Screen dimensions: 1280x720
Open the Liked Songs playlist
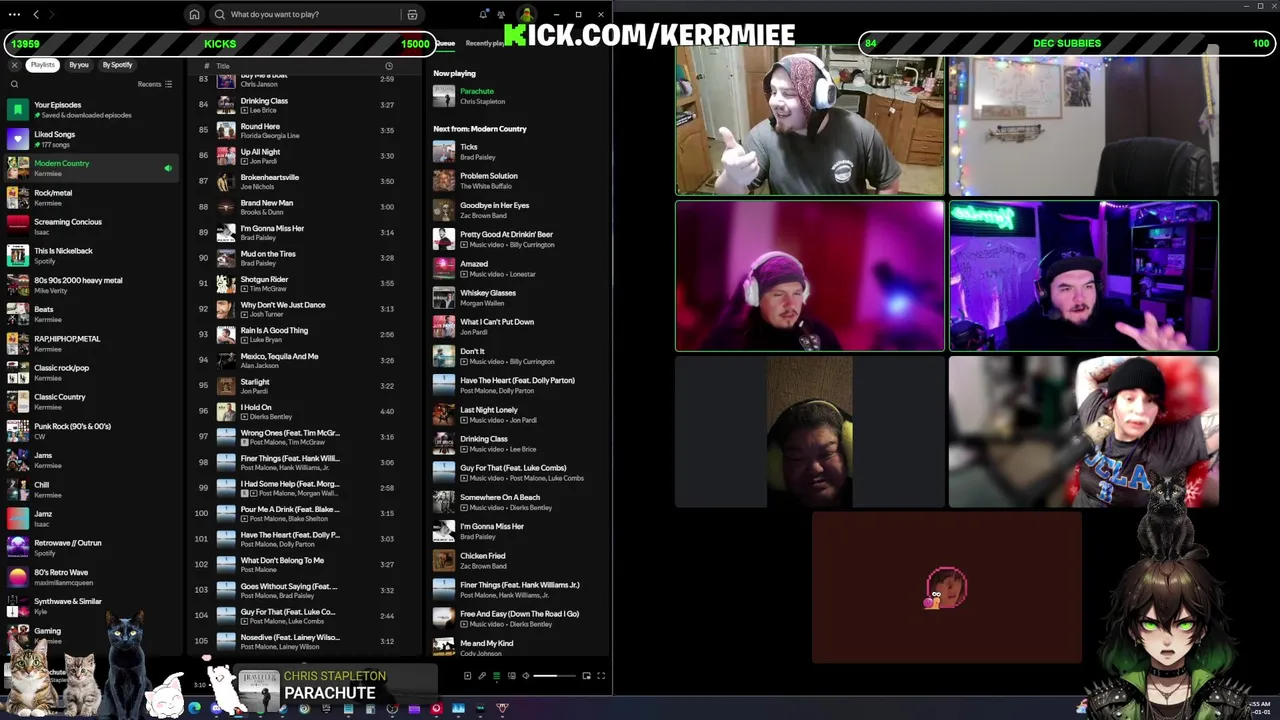click(x=90, y=139)
